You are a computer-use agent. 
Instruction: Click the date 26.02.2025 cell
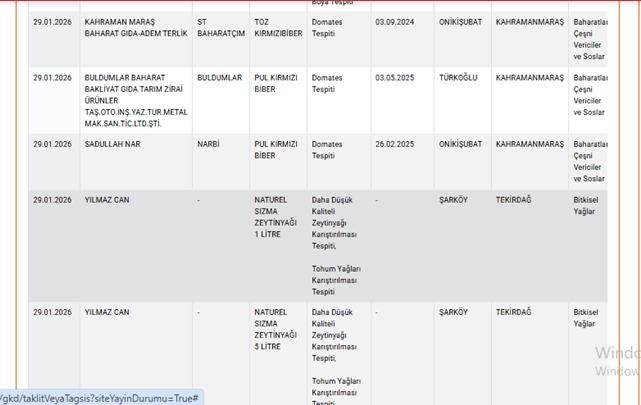394,144
